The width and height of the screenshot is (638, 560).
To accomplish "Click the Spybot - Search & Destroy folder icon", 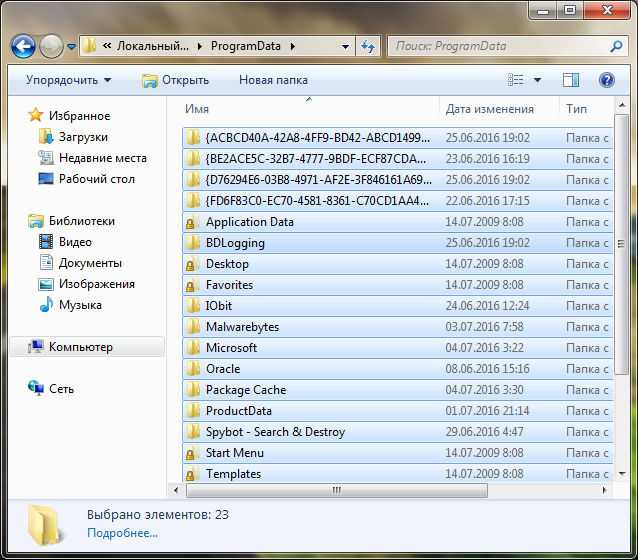I will click(193, 432).
